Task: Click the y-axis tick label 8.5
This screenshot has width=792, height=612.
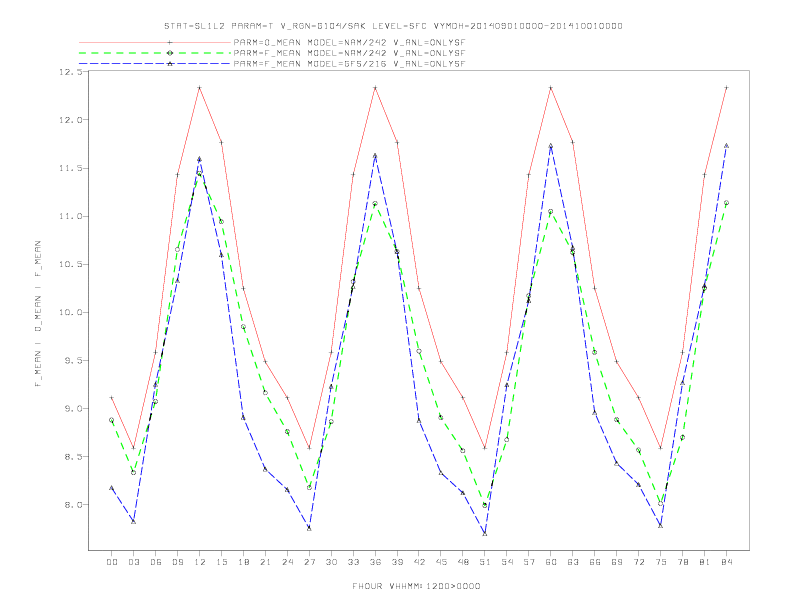Action: pos(73,456)
